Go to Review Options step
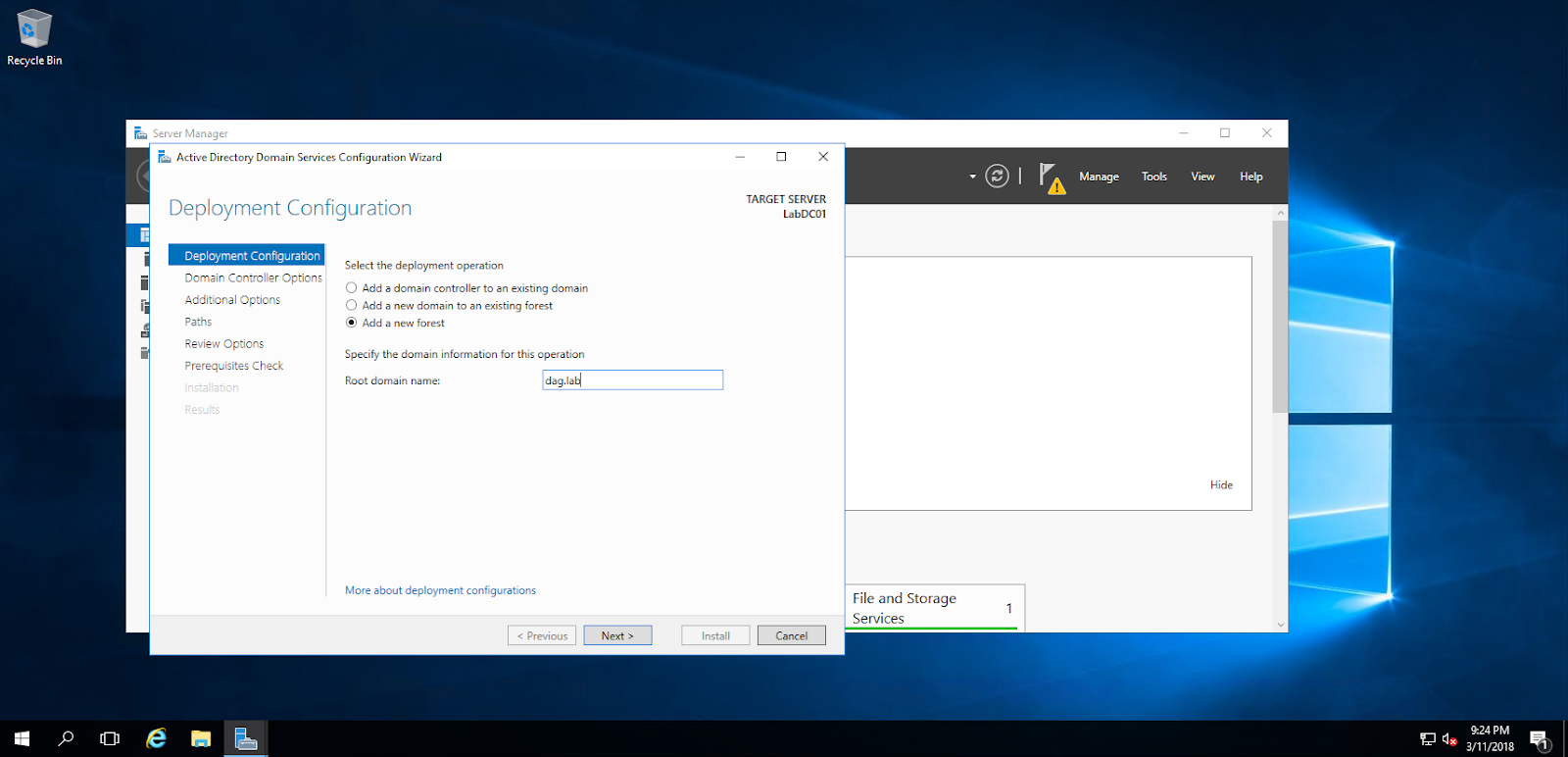This screenshot has width=1568, height=757. [x=224, y=344]
